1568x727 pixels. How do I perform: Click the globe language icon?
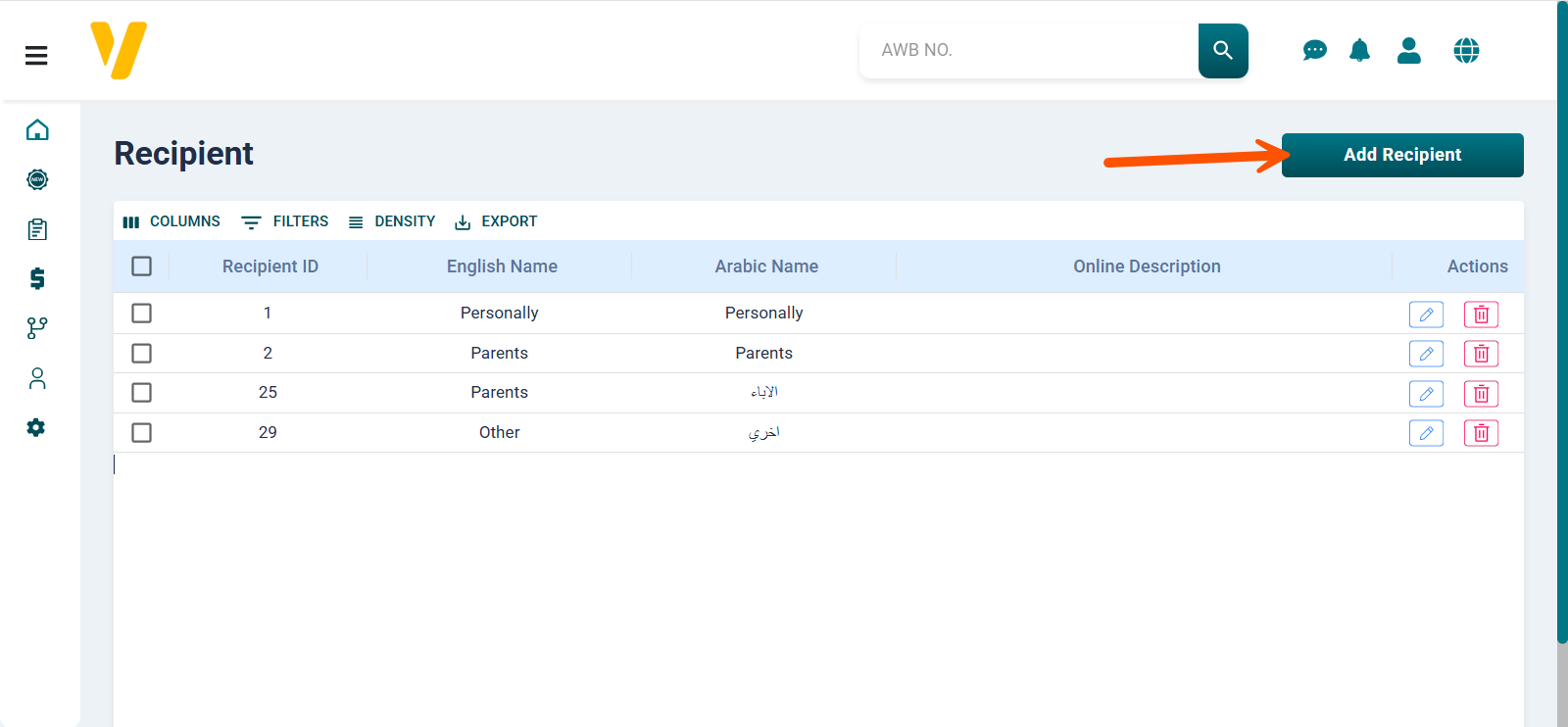(1466, 50)
